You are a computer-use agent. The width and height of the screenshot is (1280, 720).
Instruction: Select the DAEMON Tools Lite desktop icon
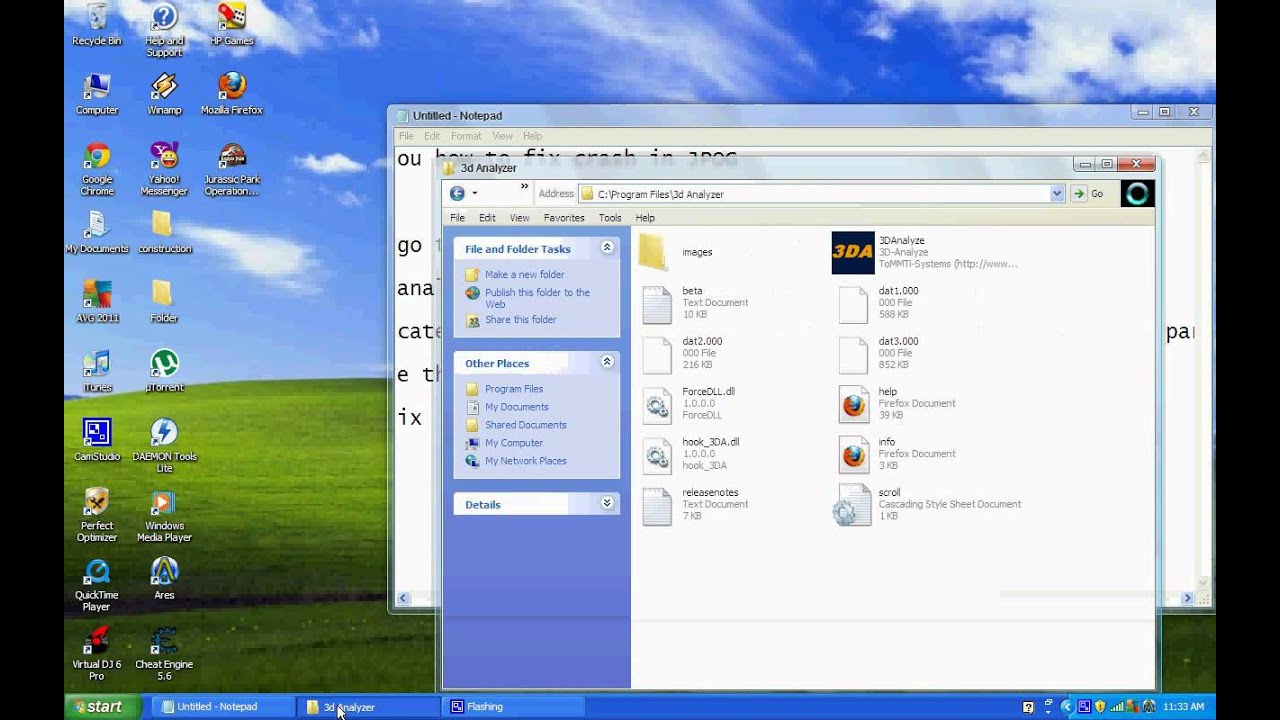click(x=164, y=432)
